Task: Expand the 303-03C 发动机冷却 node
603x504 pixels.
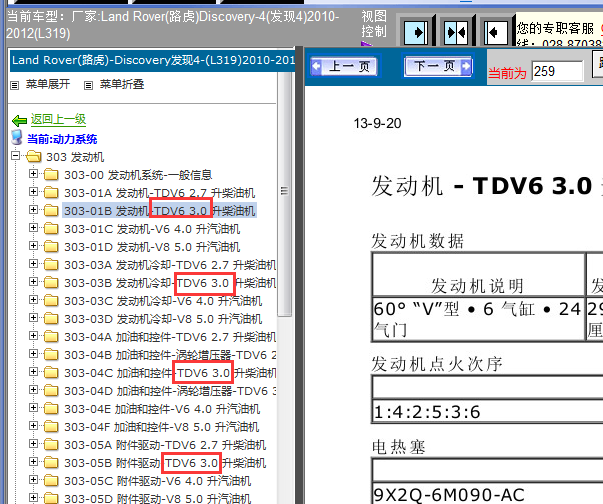Action: pyautogui.click(x=33, y=299)
